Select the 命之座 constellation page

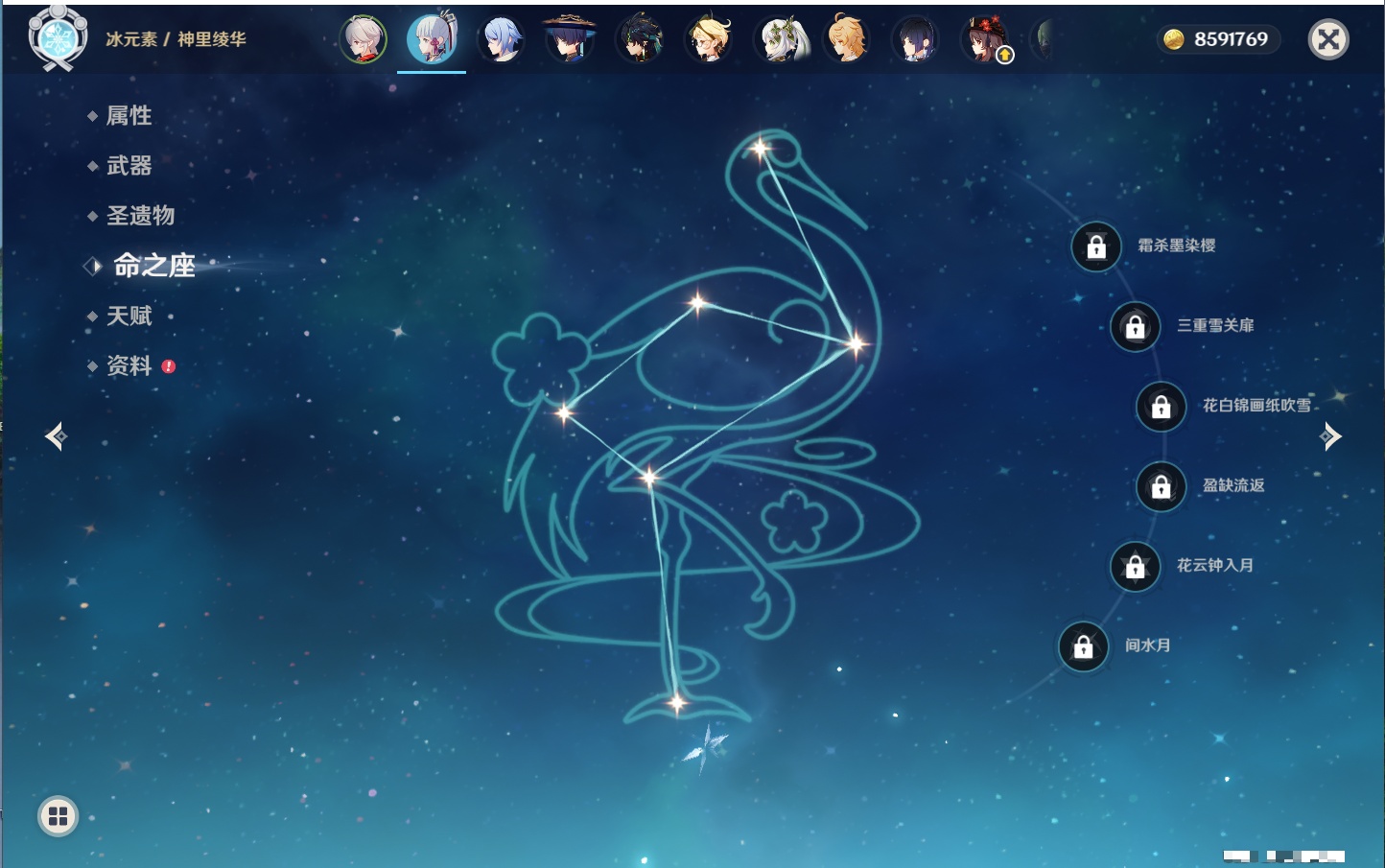pyautogui.click(x=153, y=266)
